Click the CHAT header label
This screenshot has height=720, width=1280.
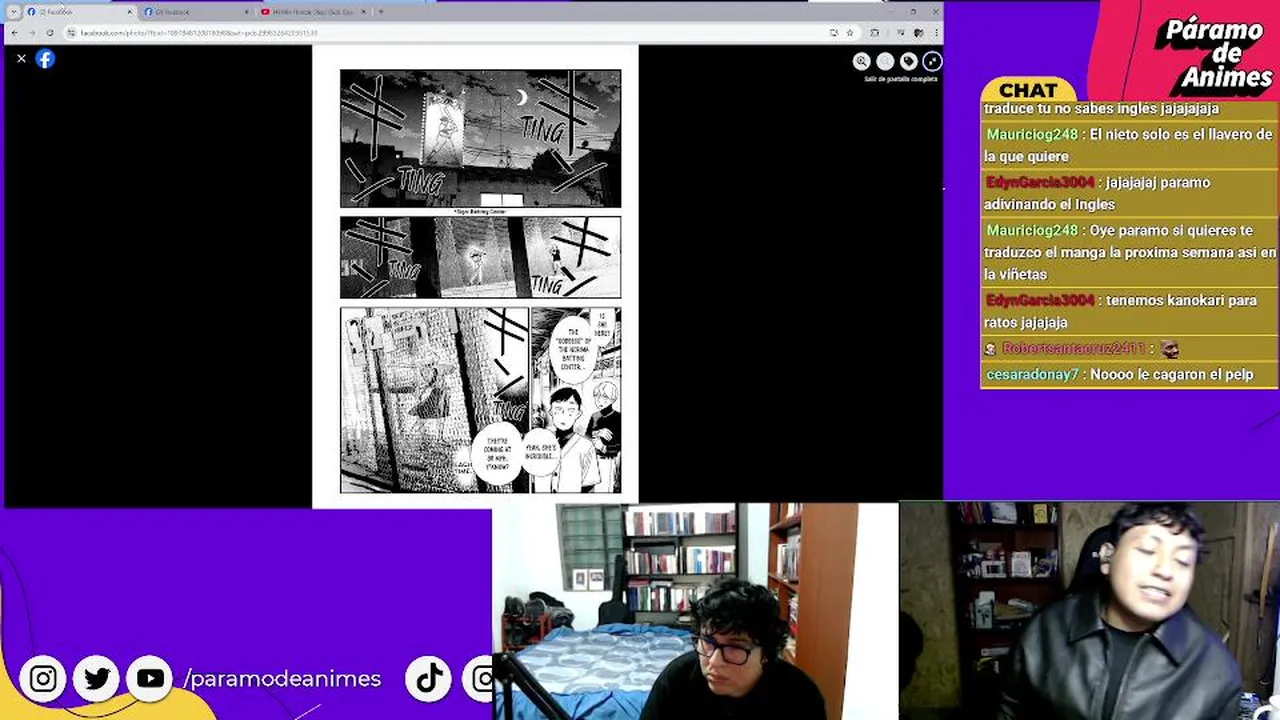1028,91
